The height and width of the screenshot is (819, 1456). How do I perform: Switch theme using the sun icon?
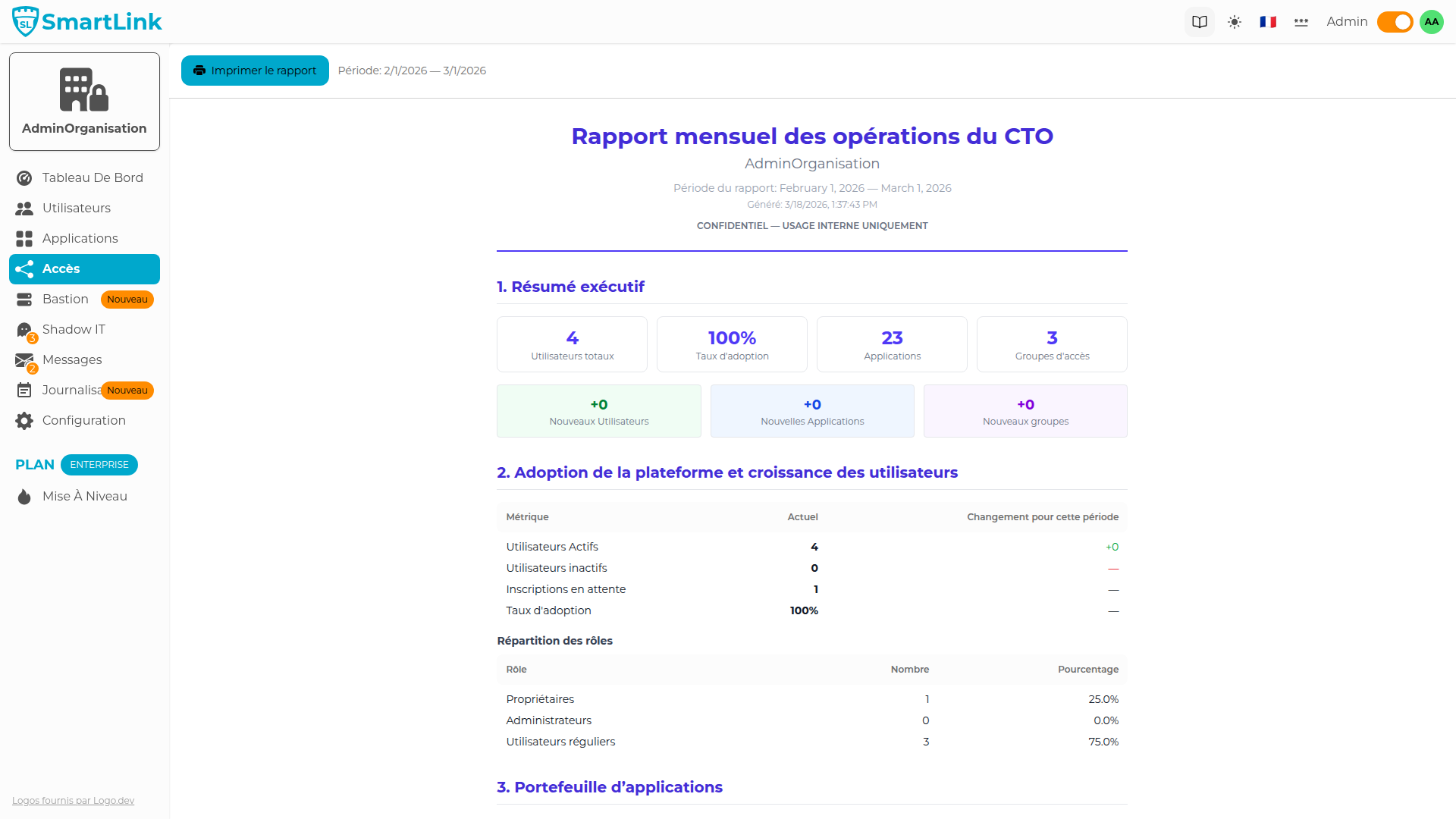point(1234,21)
